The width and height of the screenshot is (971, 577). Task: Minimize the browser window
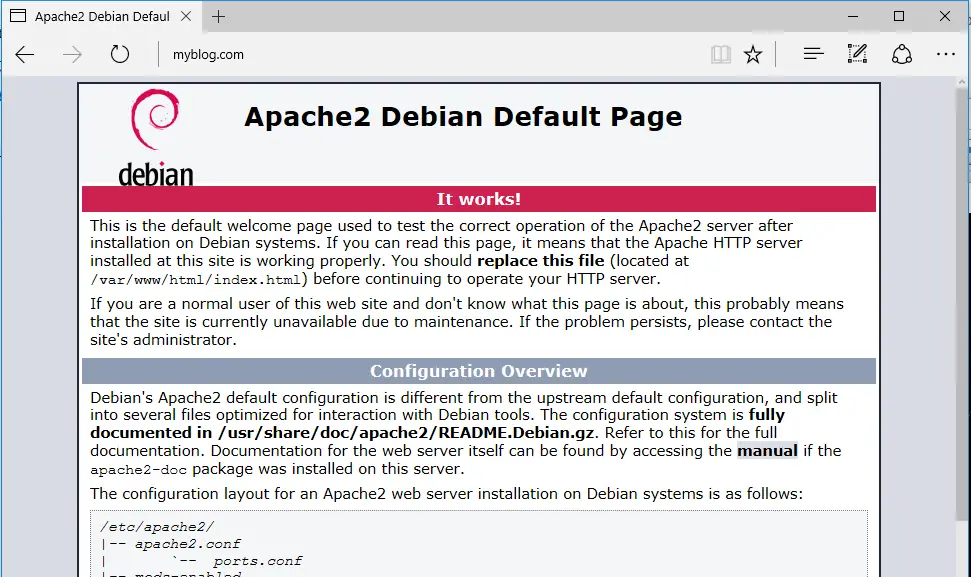pos(853,17)
